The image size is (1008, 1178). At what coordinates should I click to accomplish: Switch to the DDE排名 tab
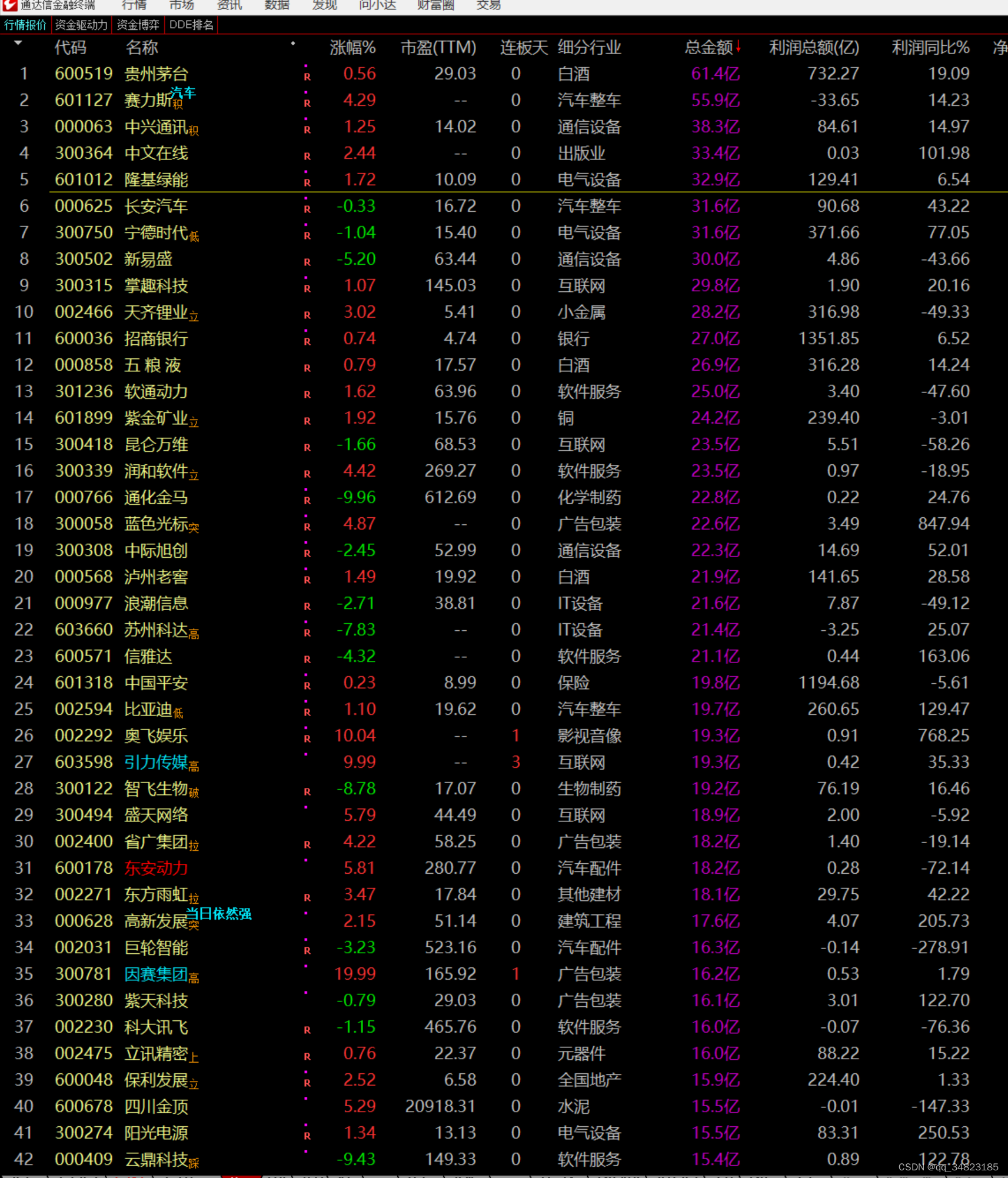click(191, 25)
